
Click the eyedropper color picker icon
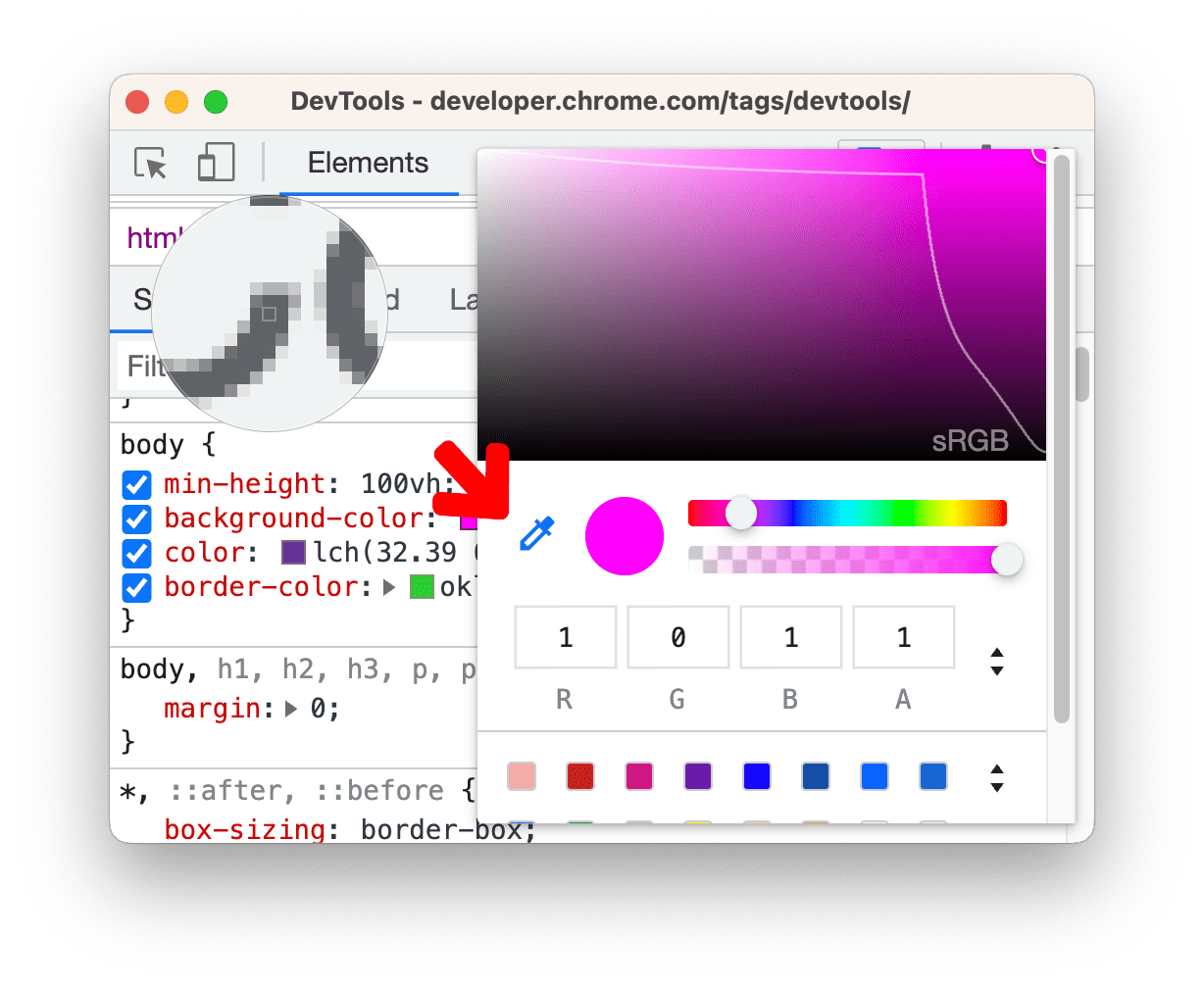click(536, 534)
